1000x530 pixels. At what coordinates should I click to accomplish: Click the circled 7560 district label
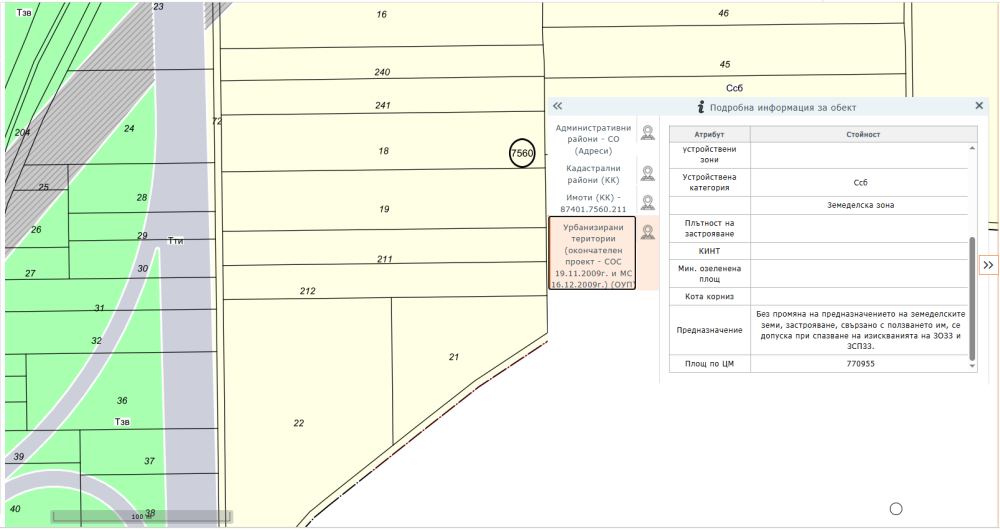tap(522, 153)
